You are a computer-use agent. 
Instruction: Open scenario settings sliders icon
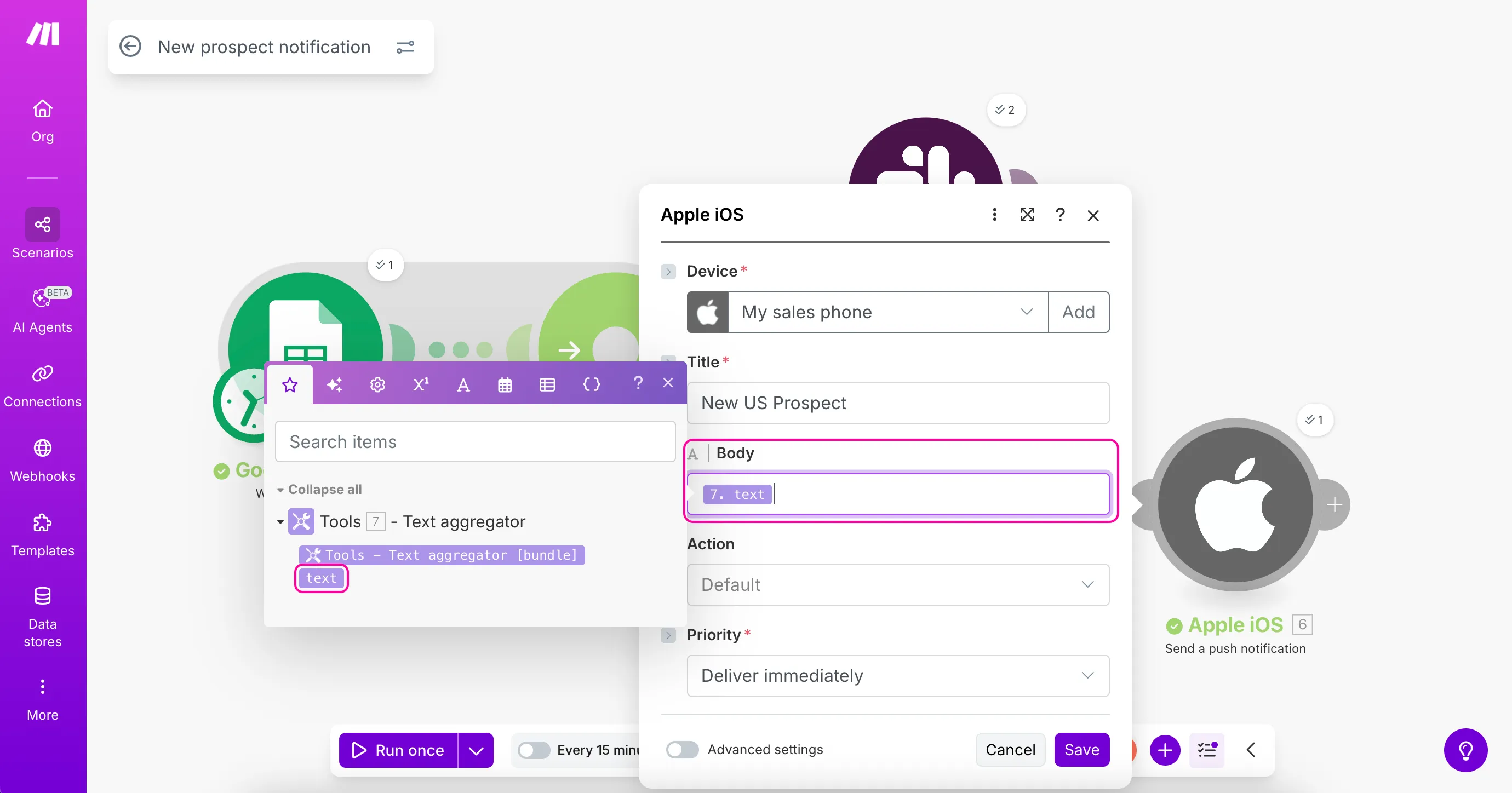click(x=405, y=47)
